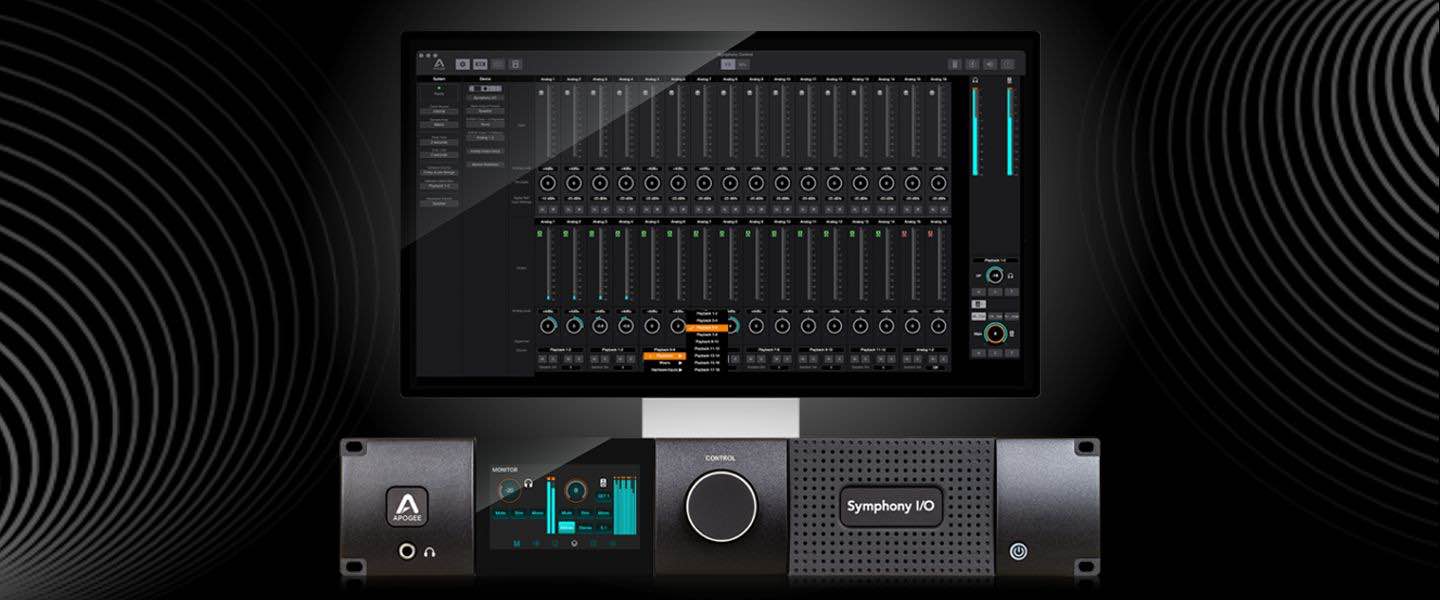Click the Device column header

tap(485, 79)
